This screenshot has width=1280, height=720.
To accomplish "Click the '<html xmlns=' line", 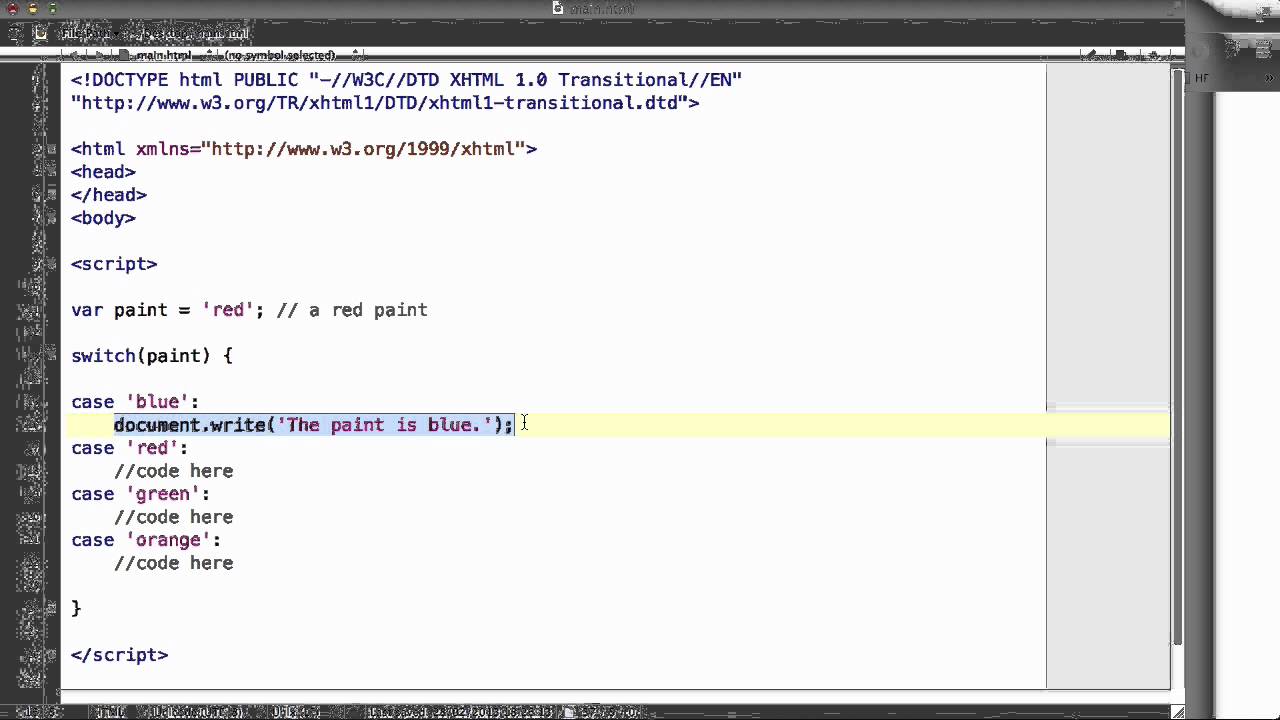I will pyautogui.click(x=304, y=149).
